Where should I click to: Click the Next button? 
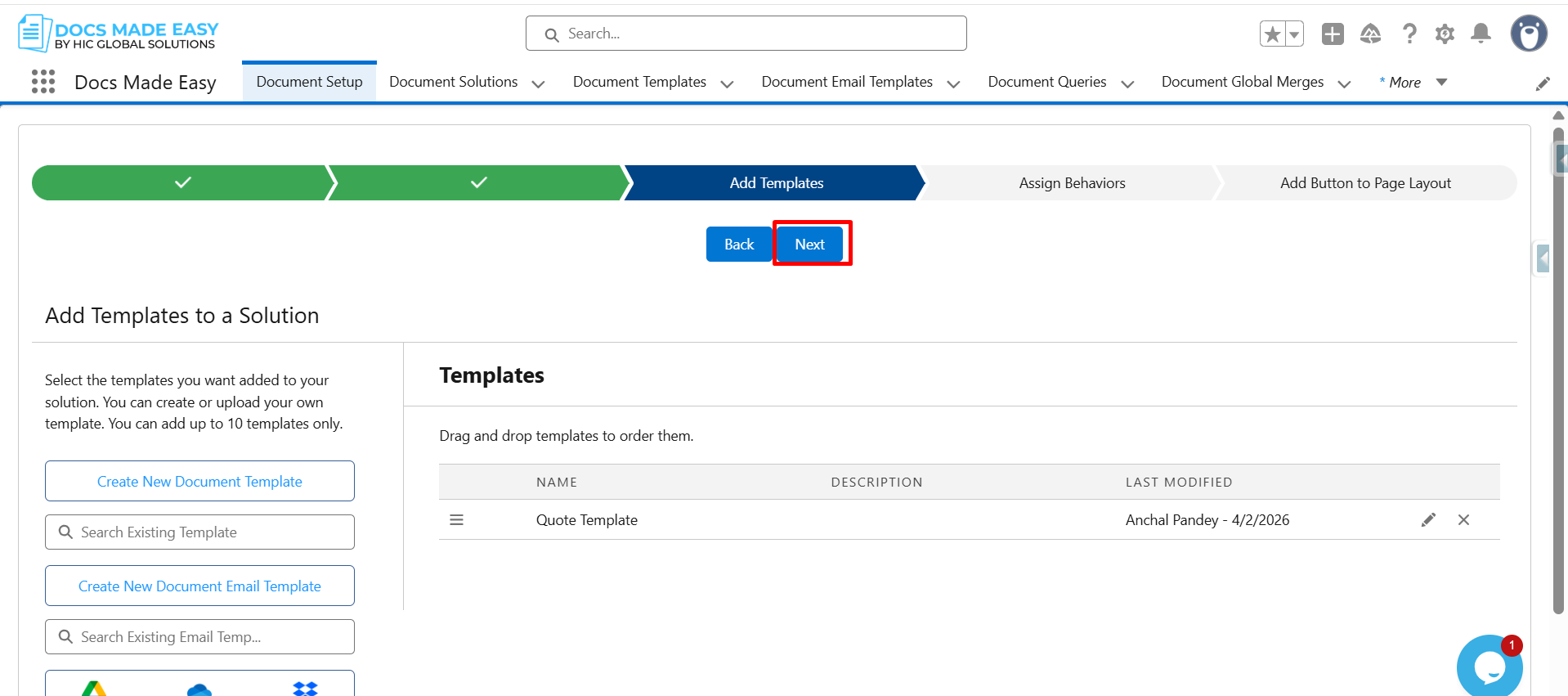[809, 244]
